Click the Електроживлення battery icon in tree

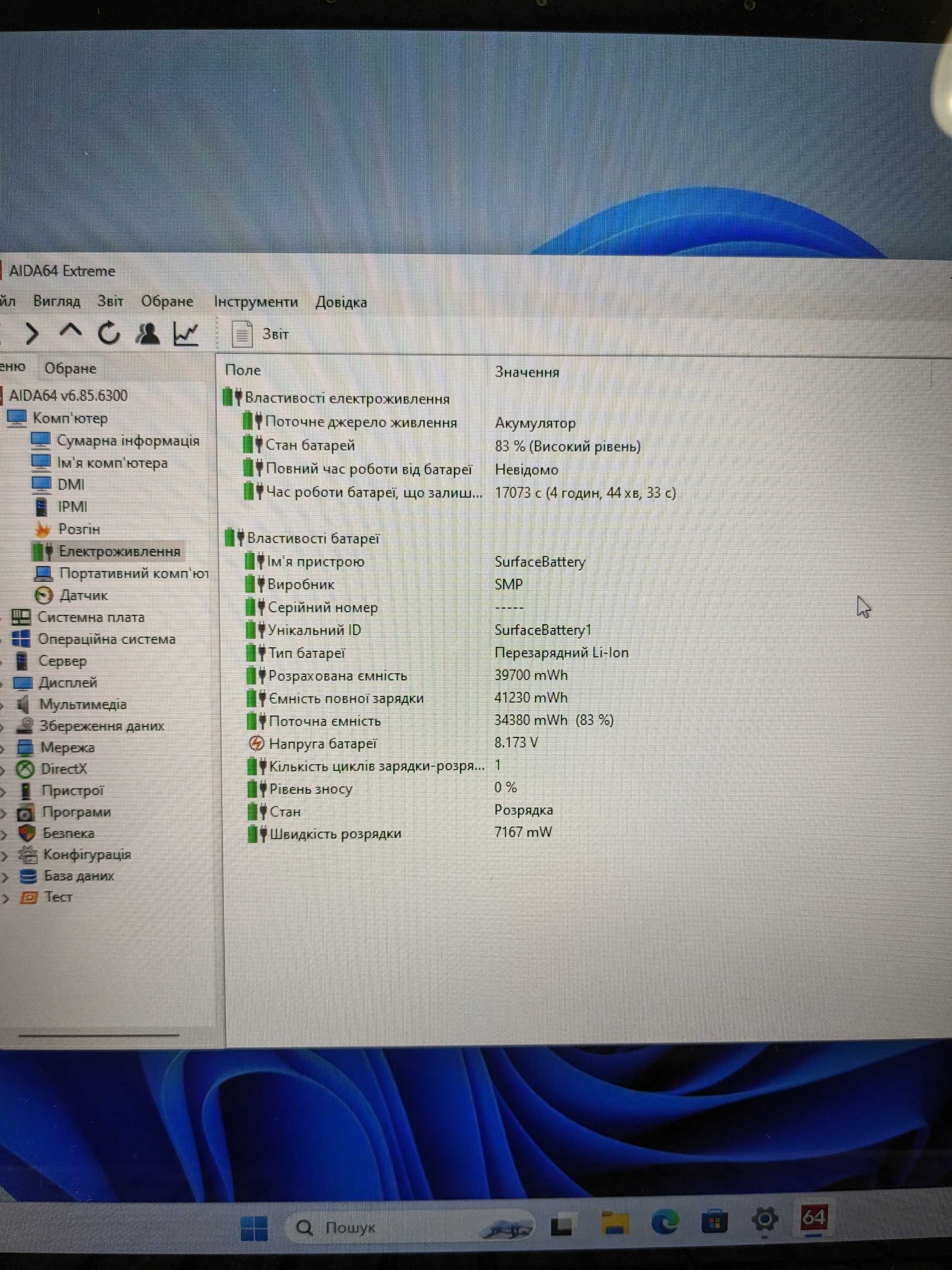[x=43, y=551]
